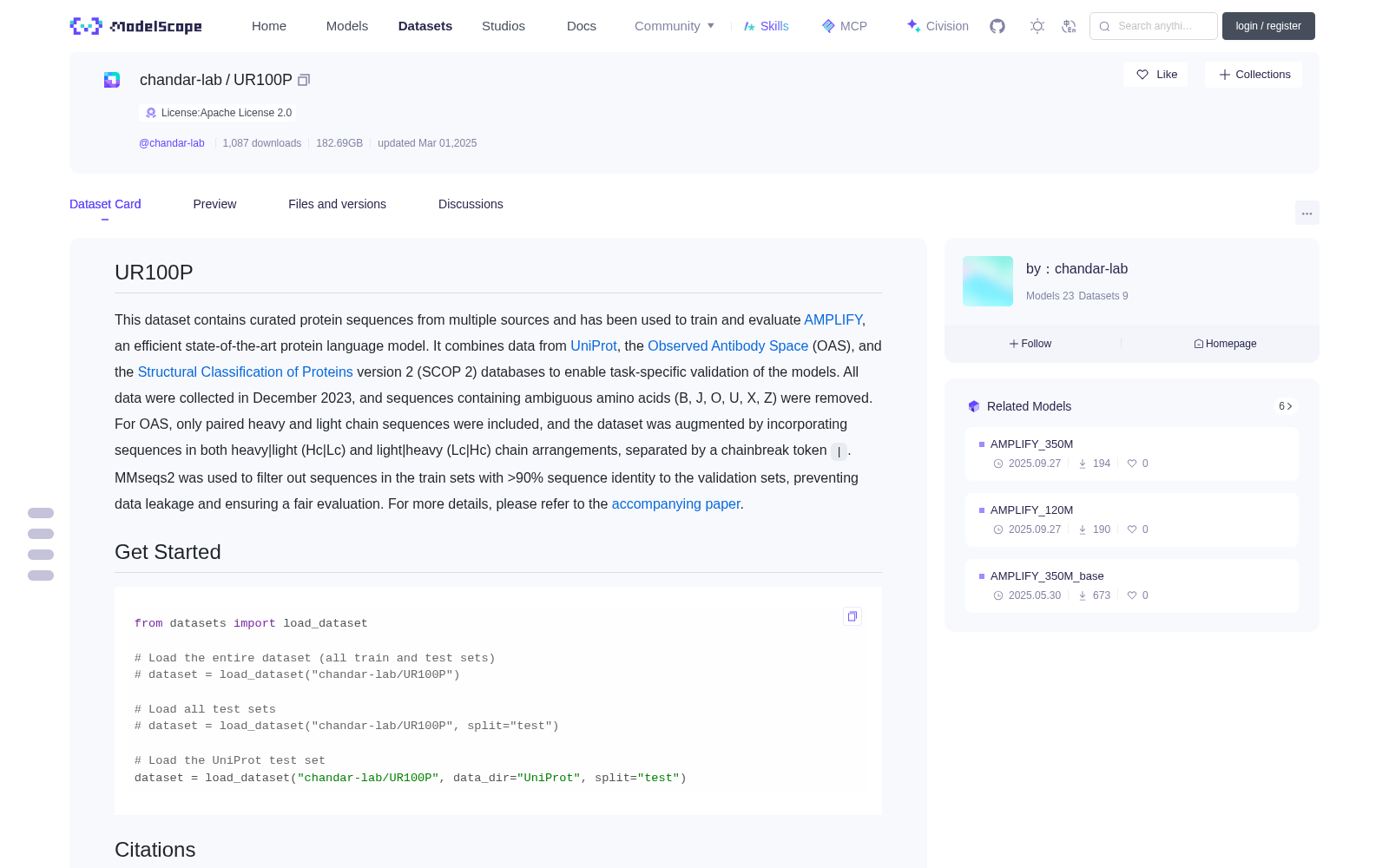This screenshot has width=1389, height=868.
Task: Open the Datasets navigation item
Action: 425,26
